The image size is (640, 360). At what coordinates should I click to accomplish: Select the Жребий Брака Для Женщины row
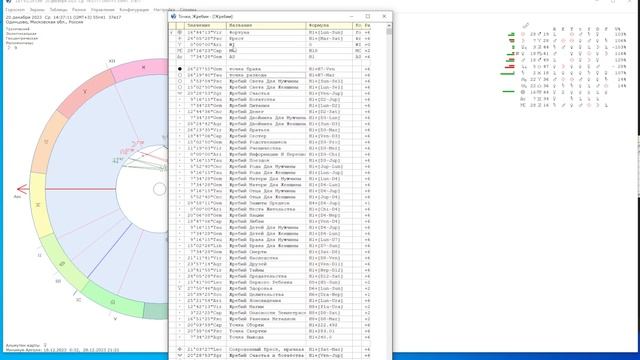click(x=269, y=246)
